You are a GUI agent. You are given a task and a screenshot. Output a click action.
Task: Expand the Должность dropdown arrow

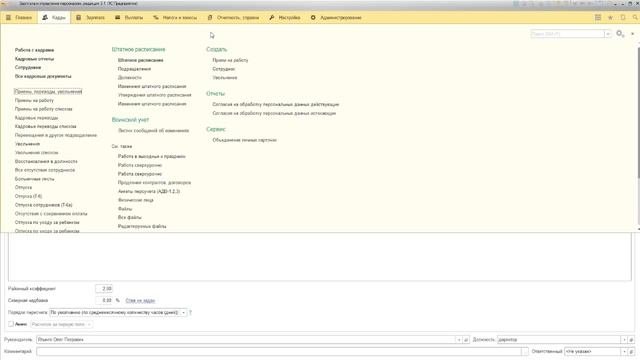coord(624,340)
